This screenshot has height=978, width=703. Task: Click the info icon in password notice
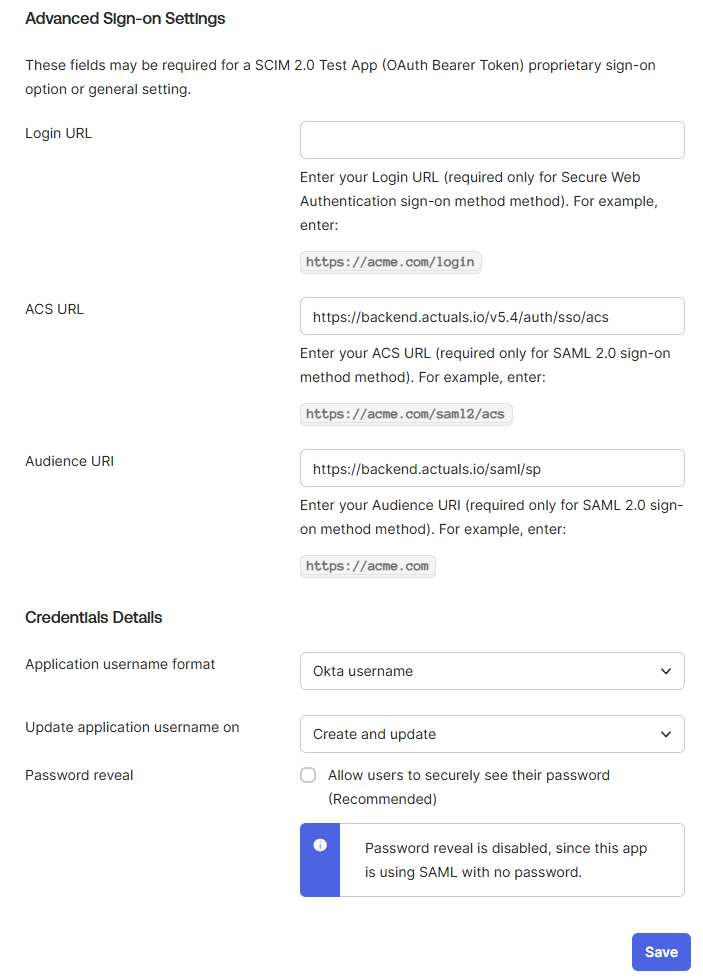coord(320,845)
